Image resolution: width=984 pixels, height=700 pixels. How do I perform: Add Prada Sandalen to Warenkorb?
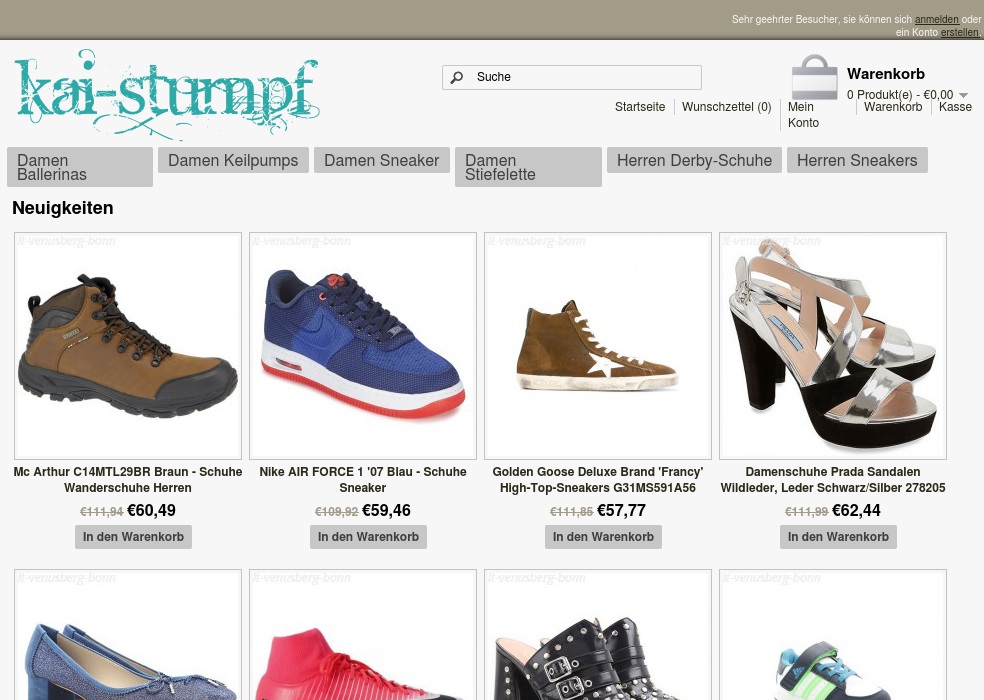tap(838, 537)
